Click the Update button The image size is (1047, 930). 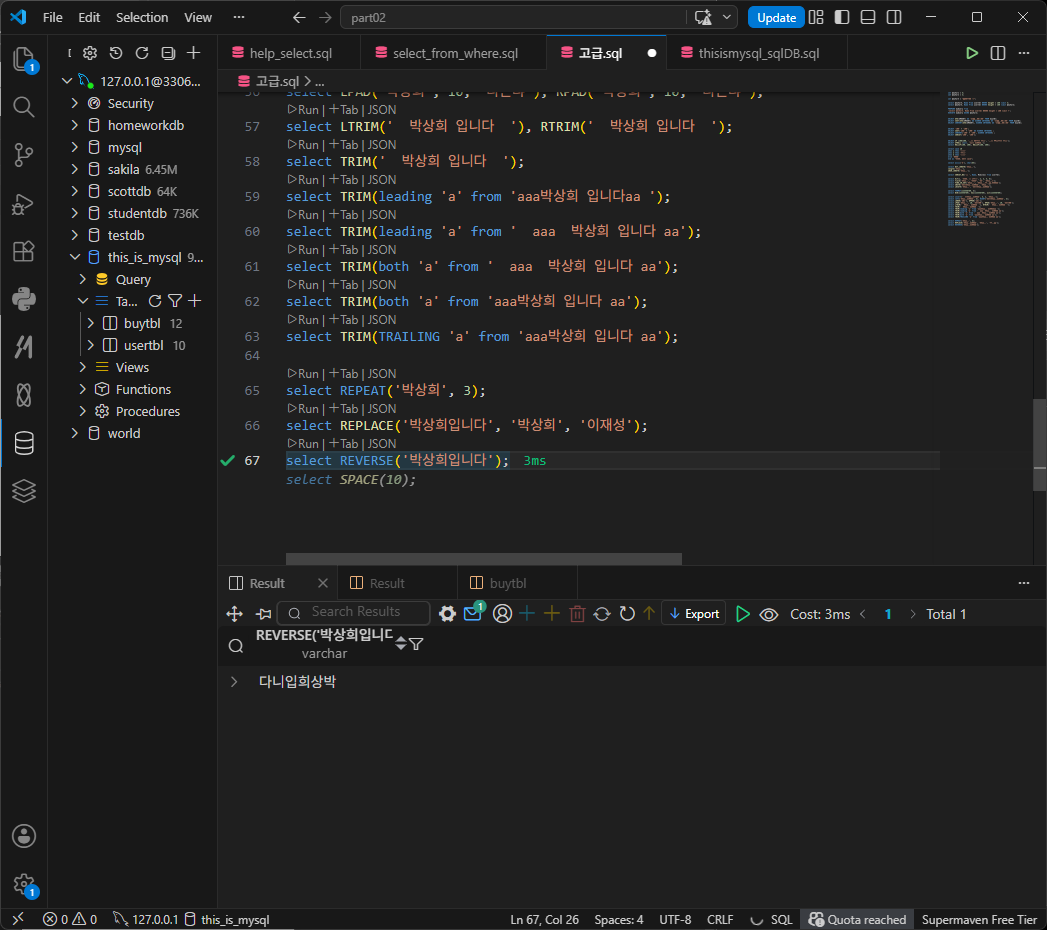(x=776, y=17)
